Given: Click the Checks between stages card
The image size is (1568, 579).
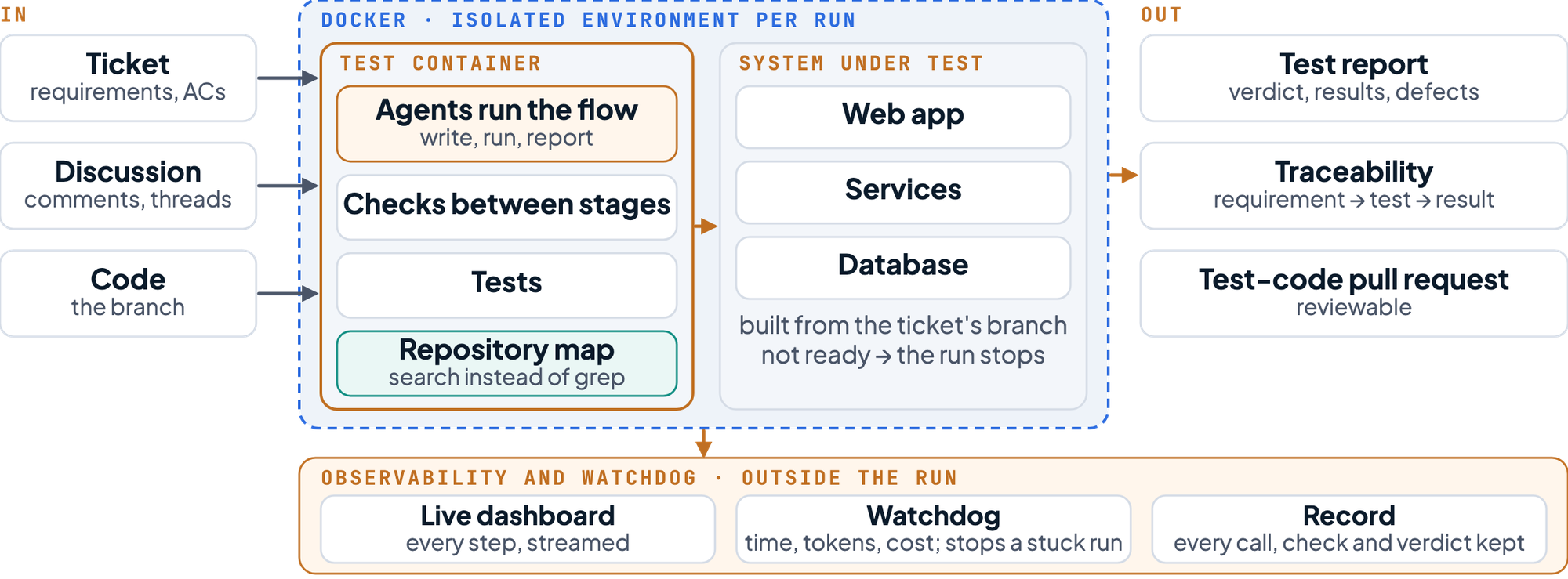Looking at the screenshot, I should coord(506,207).
